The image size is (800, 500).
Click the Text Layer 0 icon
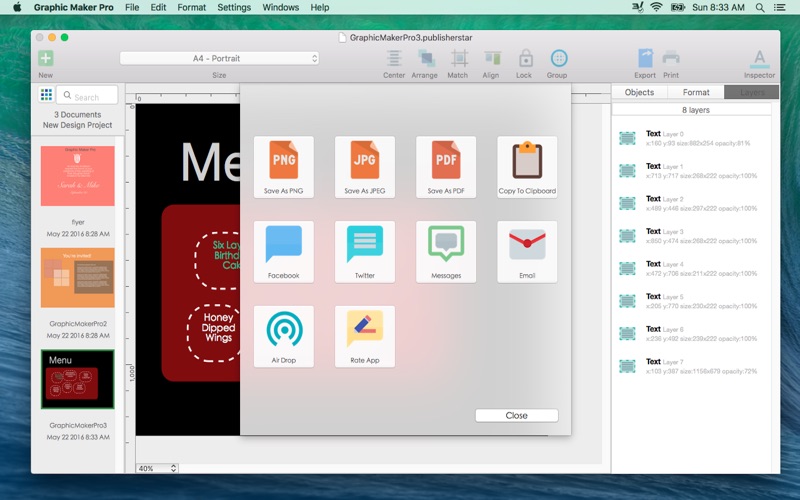[627, 138]
